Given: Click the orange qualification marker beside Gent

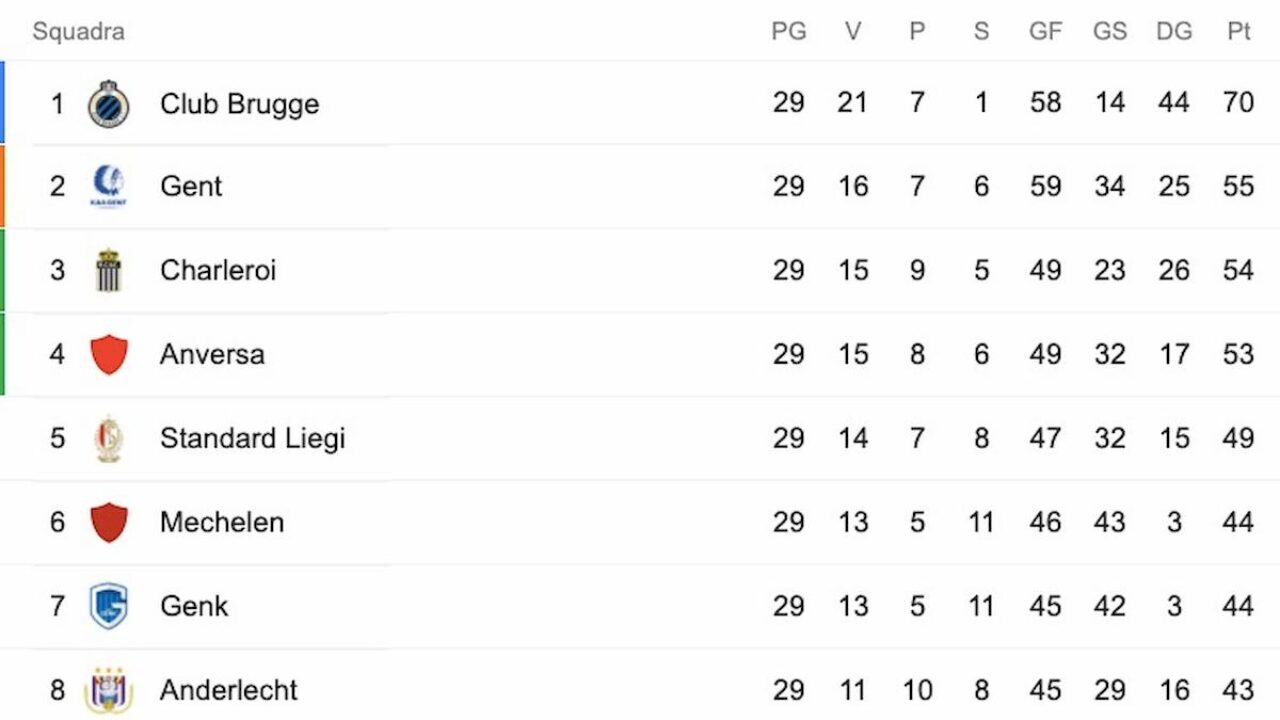Looking at the screenshot, I should pyautogui.click(x=2, y=186).
